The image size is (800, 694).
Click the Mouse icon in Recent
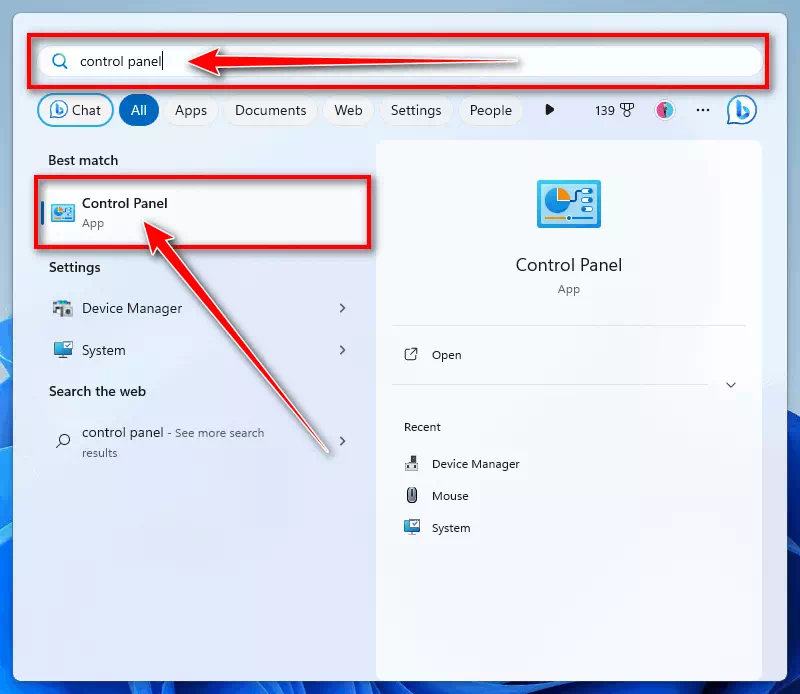coord(412,495)
